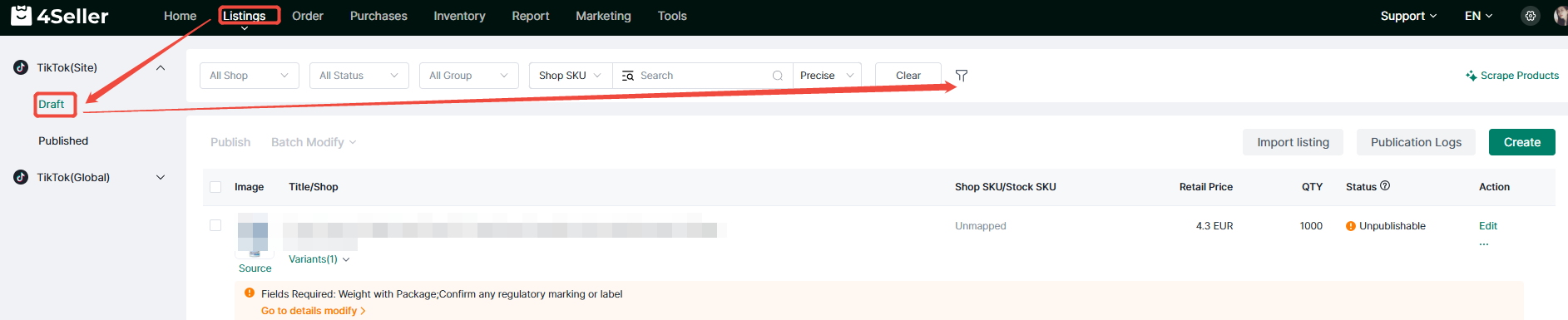
Task: Open the Order menu
Action: [x=308, y=16]
